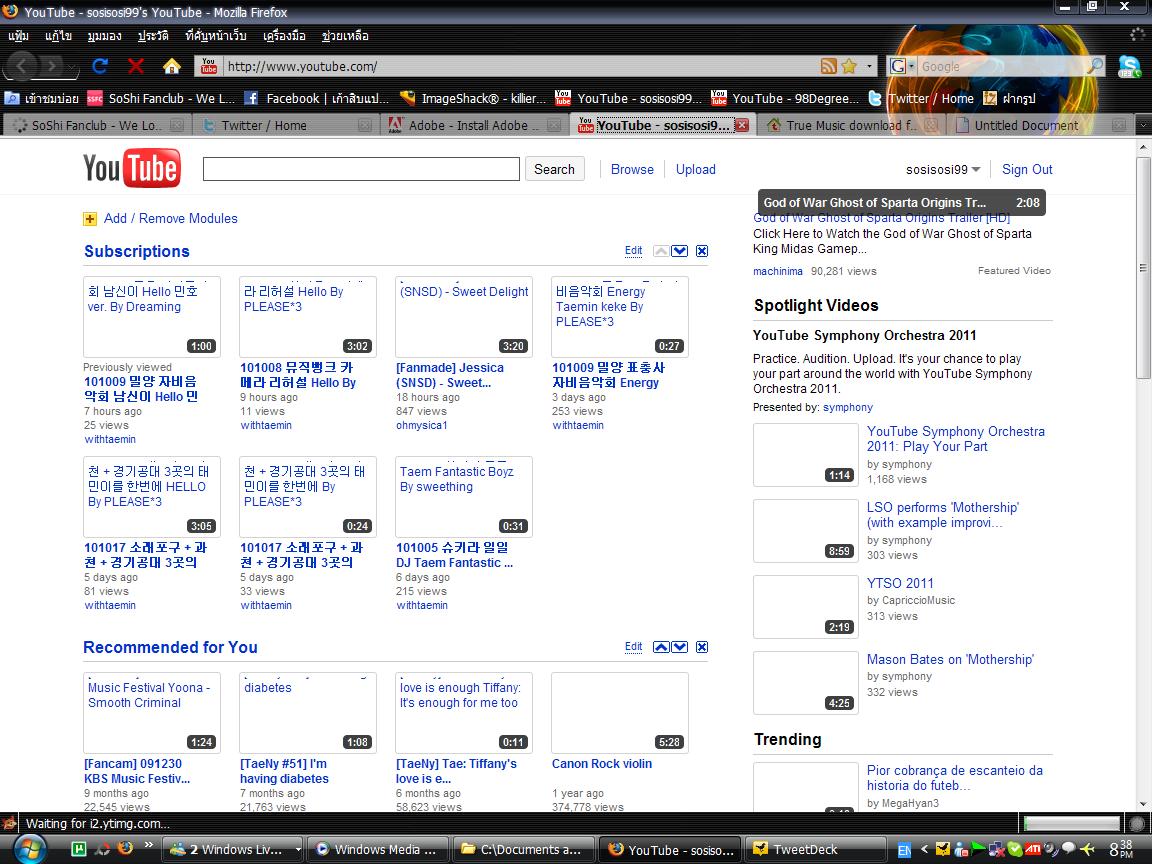The image size is (1152, 864).
Task: Open back/forward history dropdown arrow
Action: (71, 67)
